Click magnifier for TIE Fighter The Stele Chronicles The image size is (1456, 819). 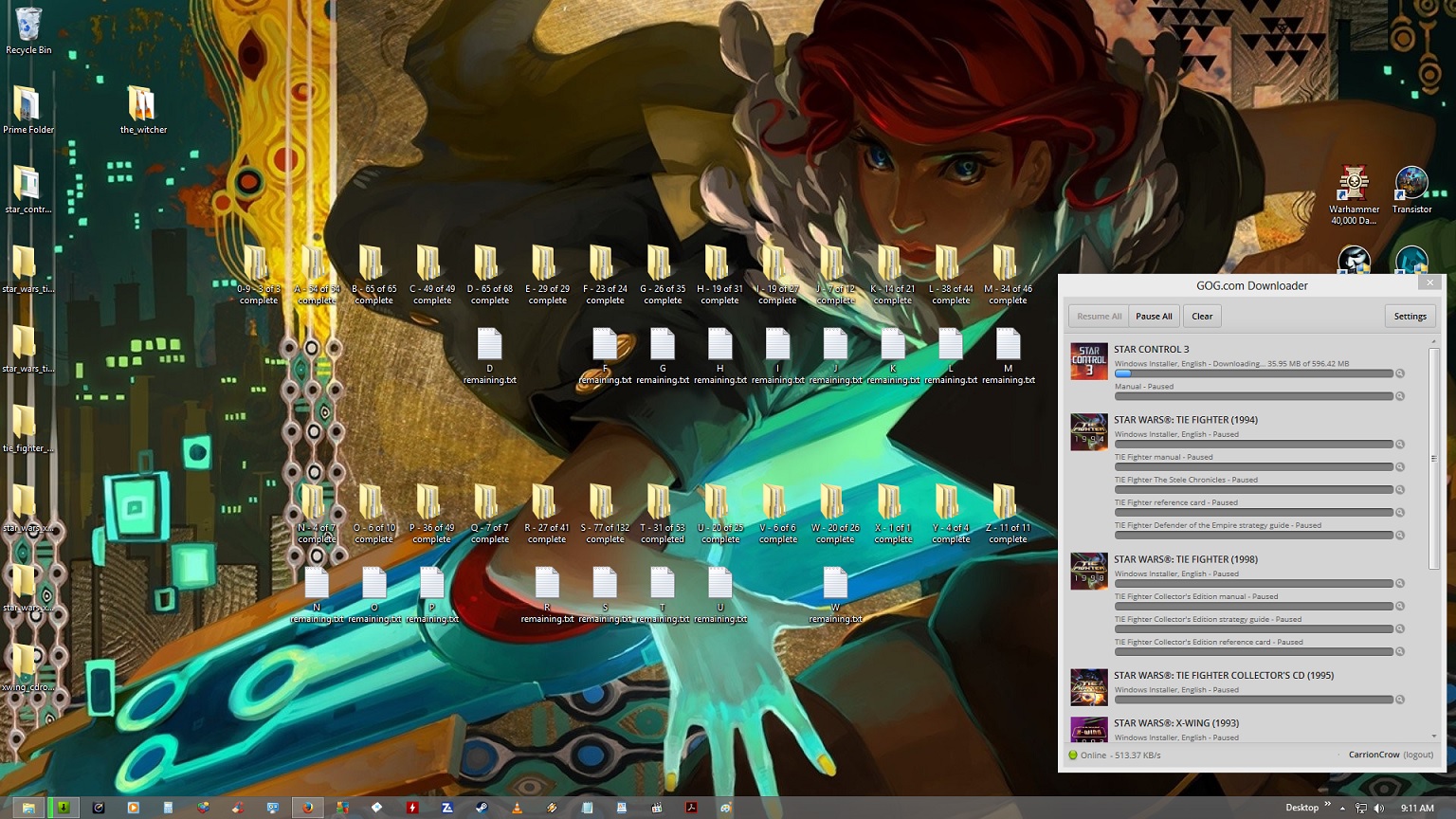point(1400,489)
